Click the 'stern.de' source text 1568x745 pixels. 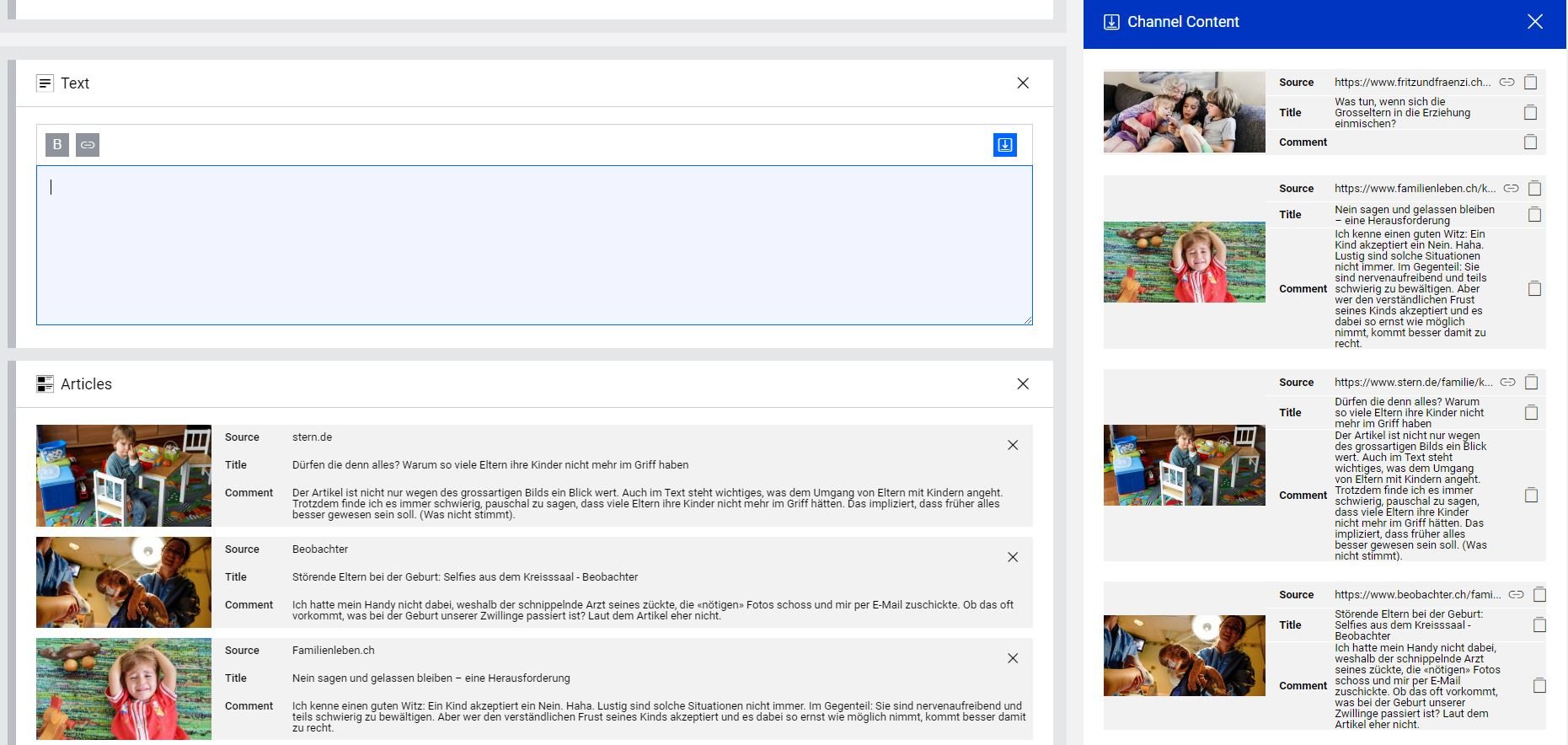coord(312,437)
